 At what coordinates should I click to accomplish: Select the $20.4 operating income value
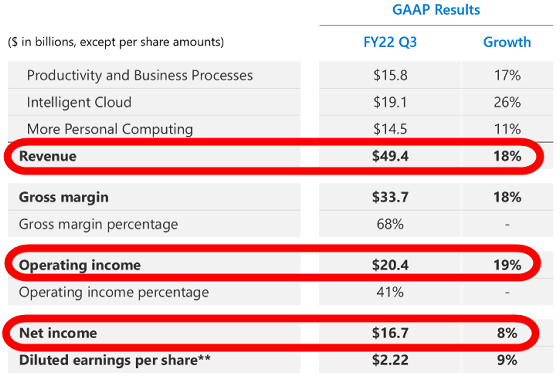[x=390, y=265]
